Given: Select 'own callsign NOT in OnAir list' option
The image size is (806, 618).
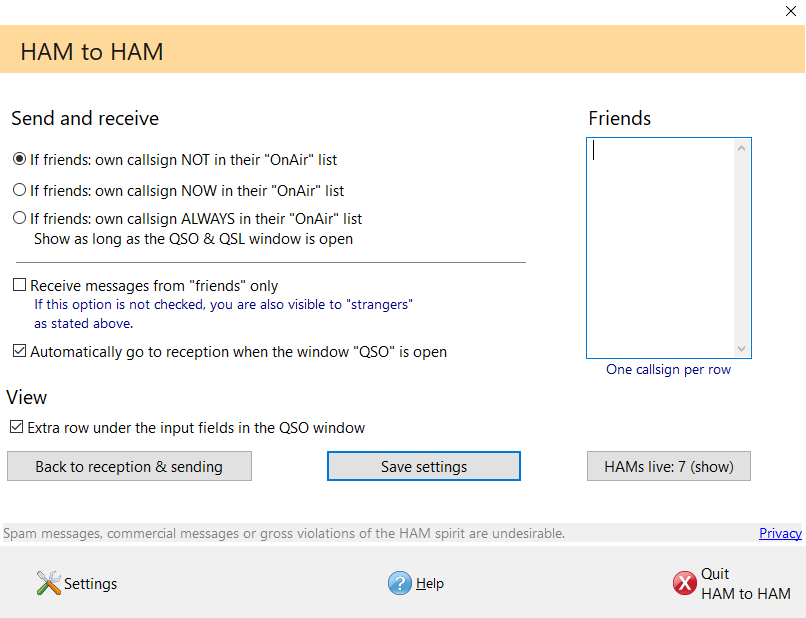Looking at the screenshot, I should coord(19,159).
